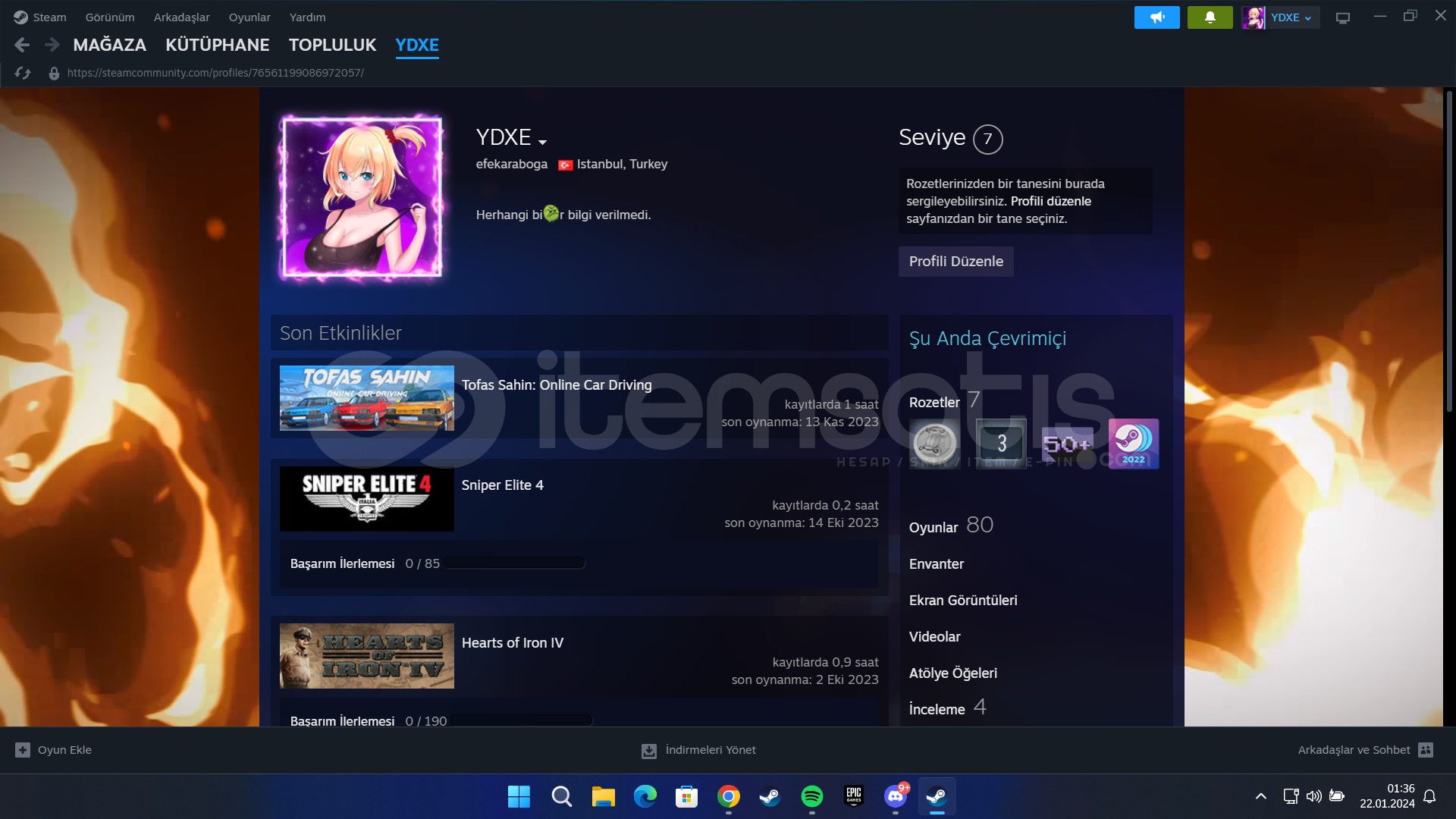Click Sniper Elite 4 achievement progress bar

tap(515, 563)
